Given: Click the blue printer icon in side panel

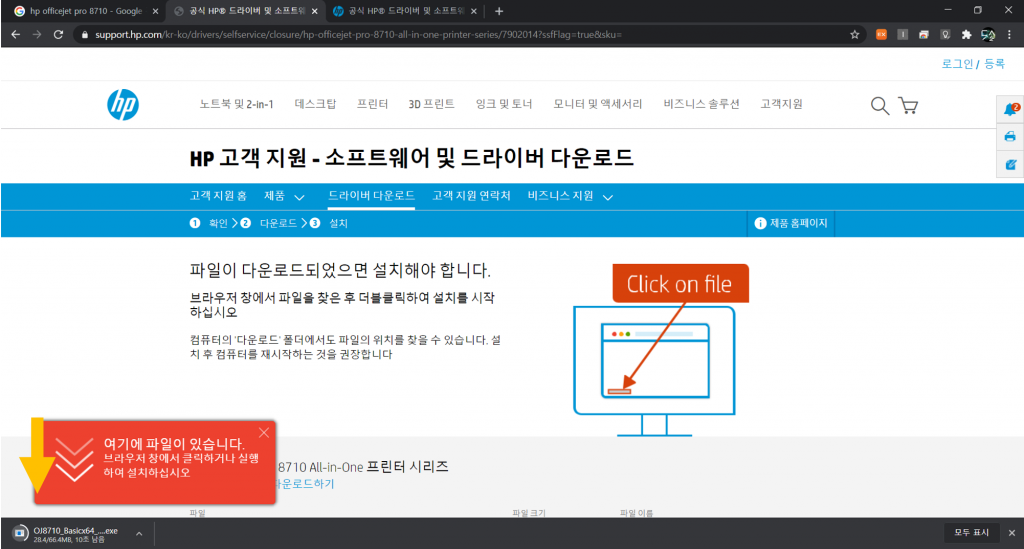Looking at the screenshot, I should [x=1010, y=137].
